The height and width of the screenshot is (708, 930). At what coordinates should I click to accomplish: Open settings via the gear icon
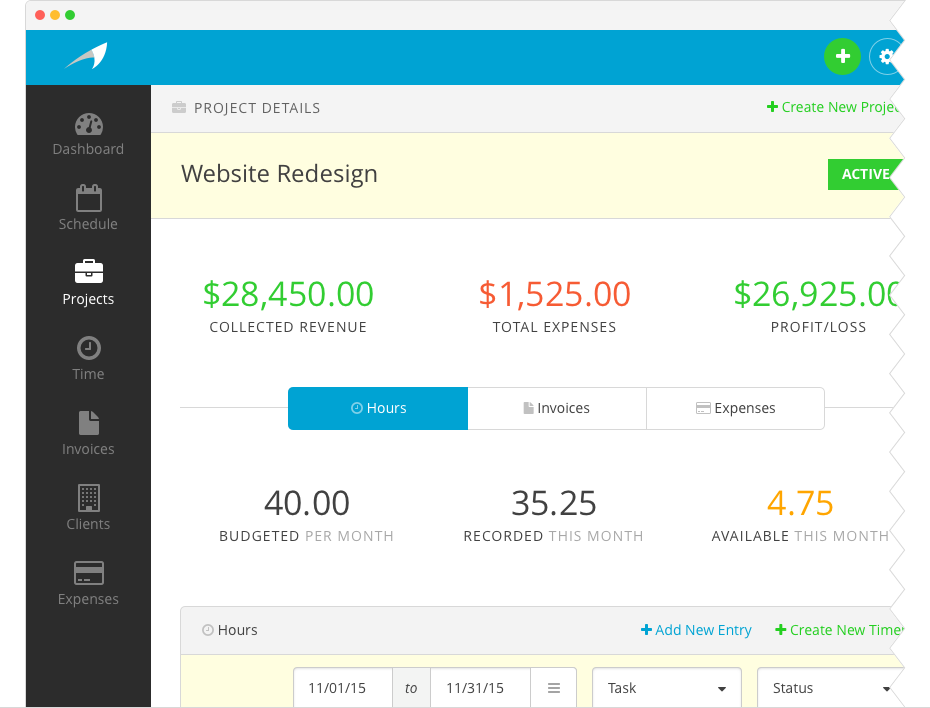tap(886, 56)
